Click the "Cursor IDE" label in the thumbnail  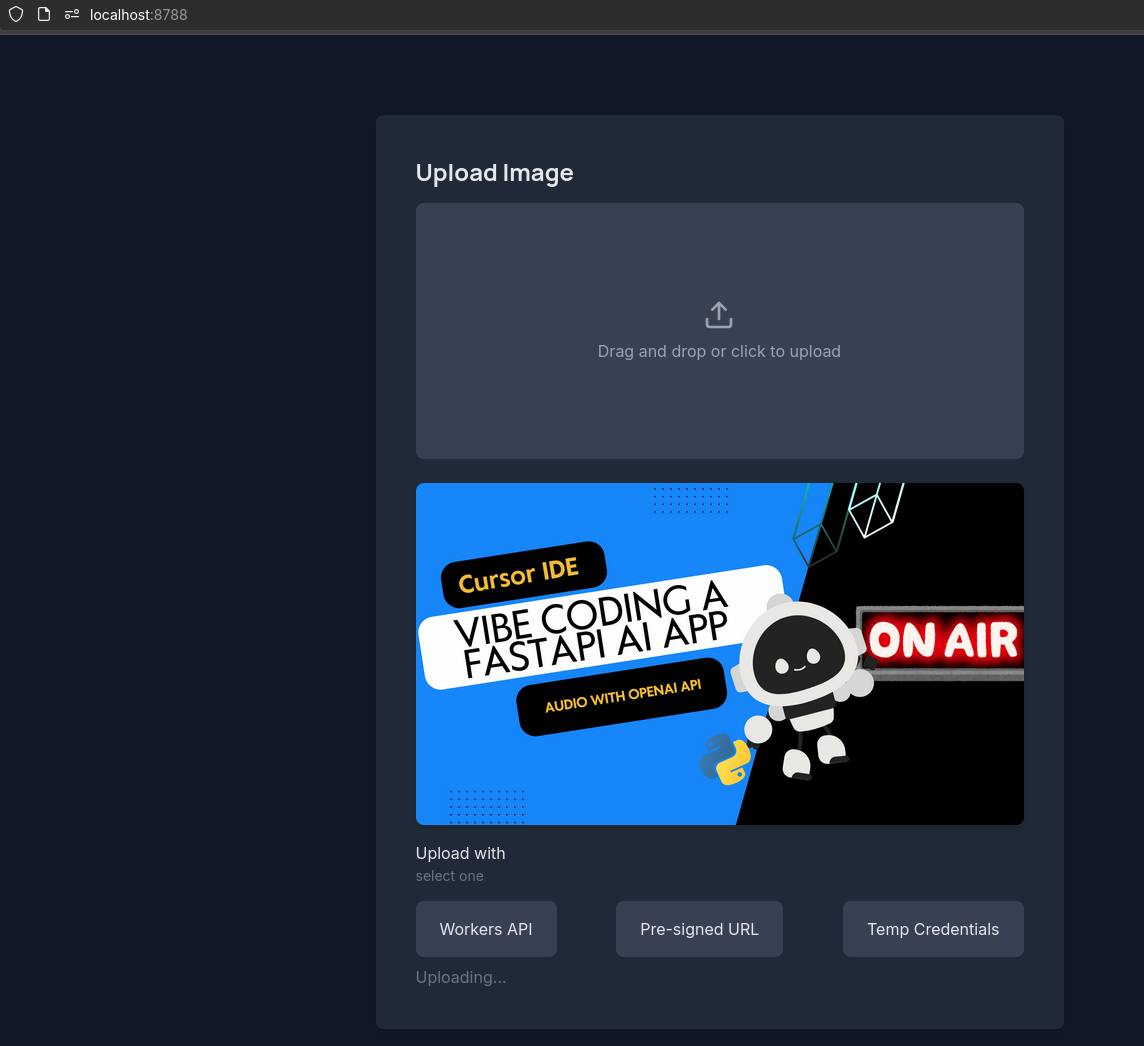[x=519, y=575]
